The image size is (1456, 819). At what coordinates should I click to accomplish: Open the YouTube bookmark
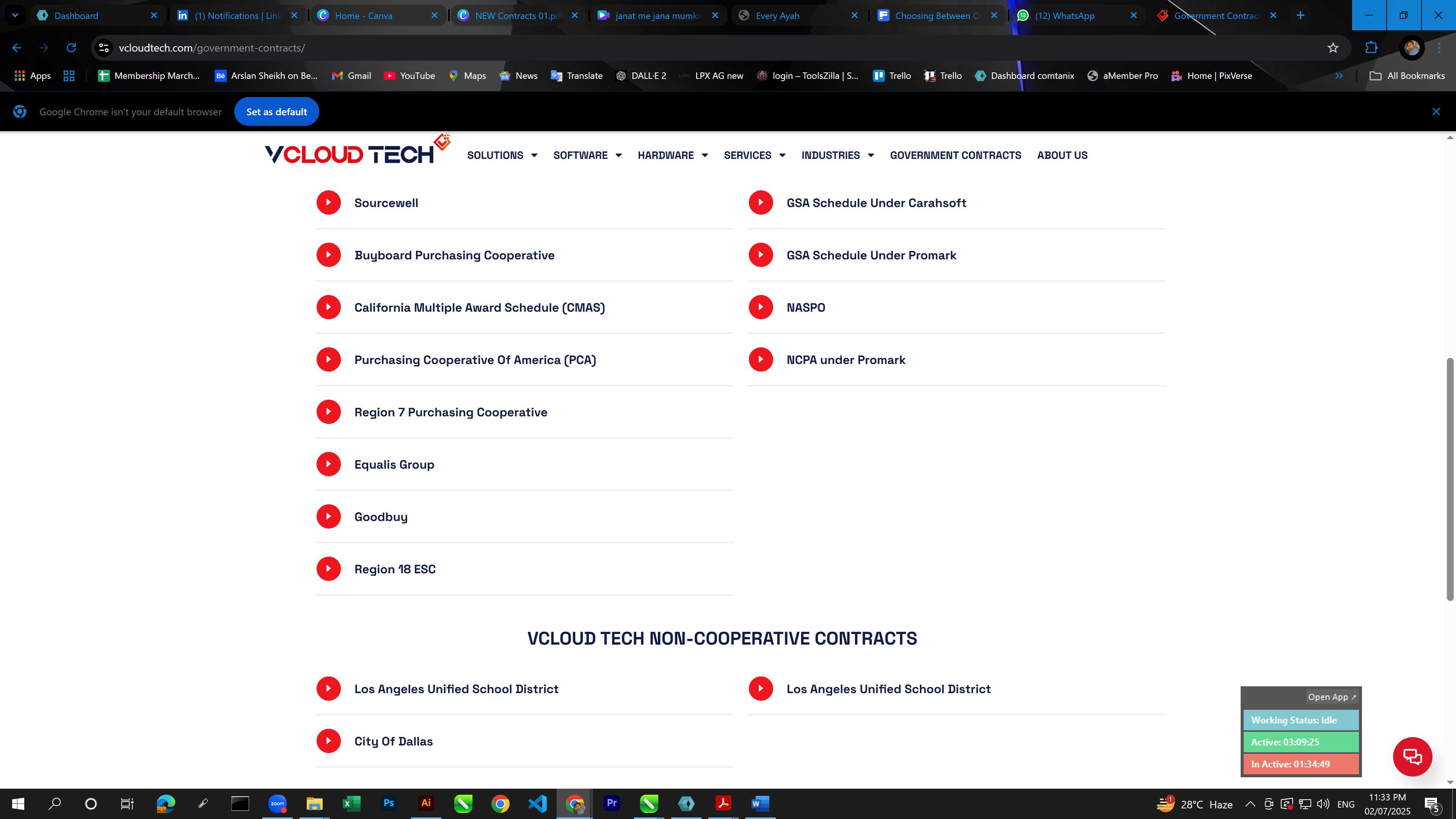coord(409,76)
